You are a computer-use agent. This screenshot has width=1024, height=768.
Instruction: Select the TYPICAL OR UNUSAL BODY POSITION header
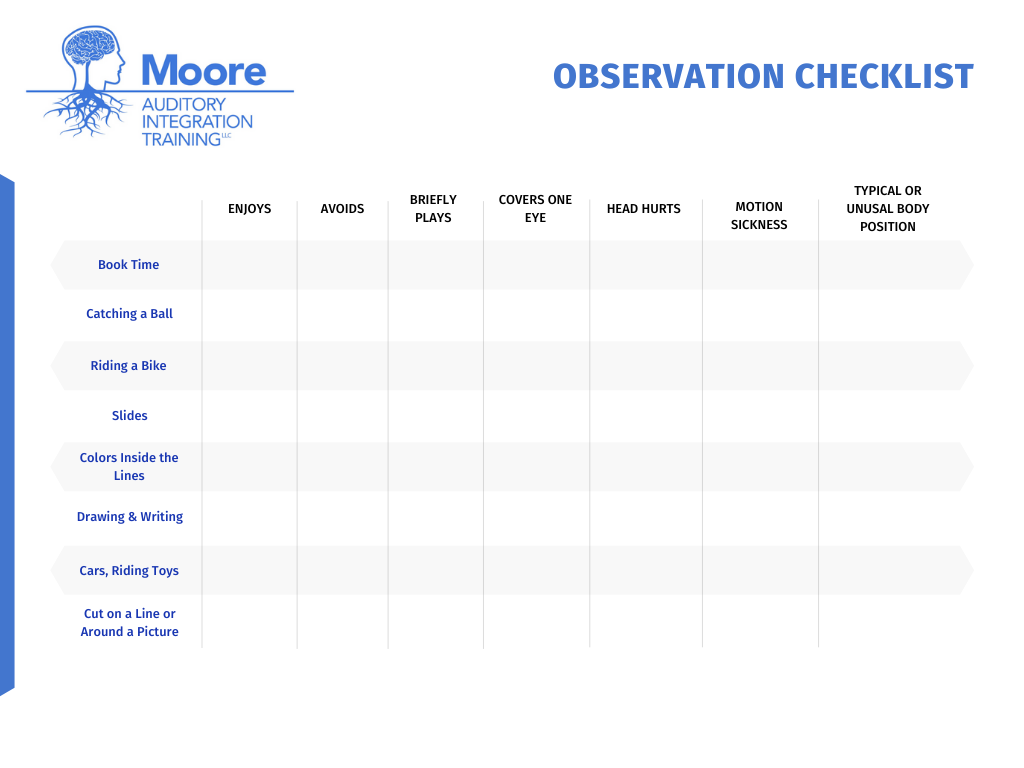pyautogui.click(x=888, y=208)
